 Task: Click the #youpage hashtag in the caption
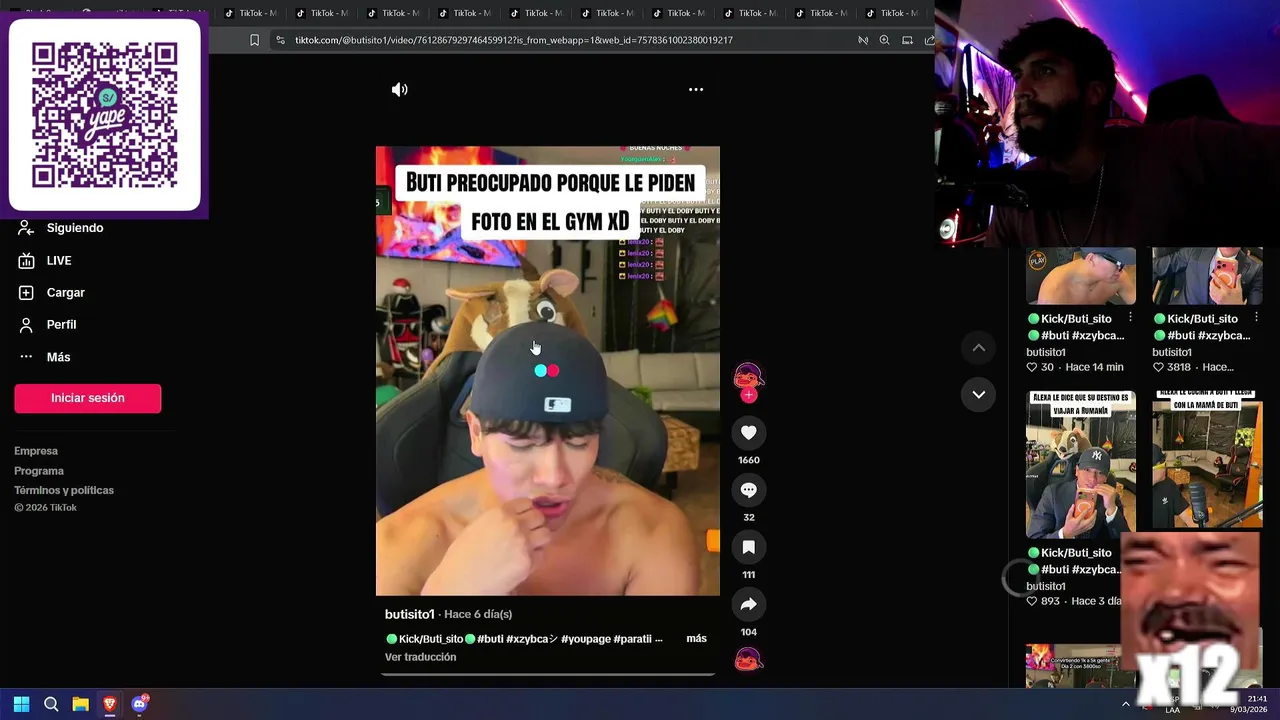point(586,639)
